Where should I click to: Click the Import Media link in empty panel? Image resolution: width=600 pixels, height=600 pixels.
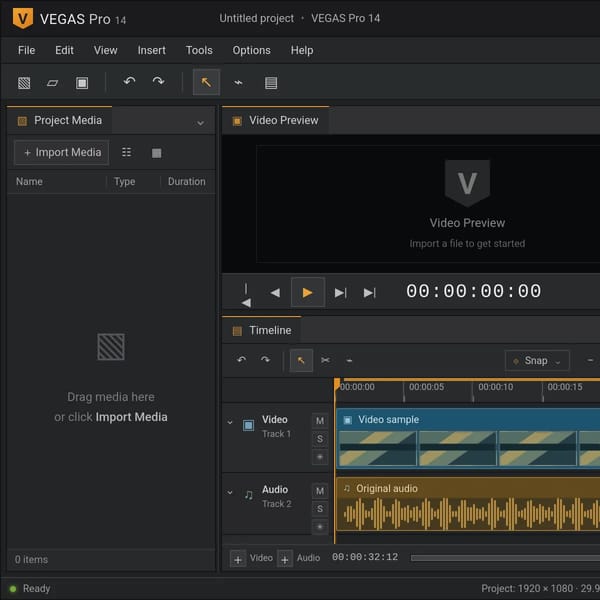(132, 417)
